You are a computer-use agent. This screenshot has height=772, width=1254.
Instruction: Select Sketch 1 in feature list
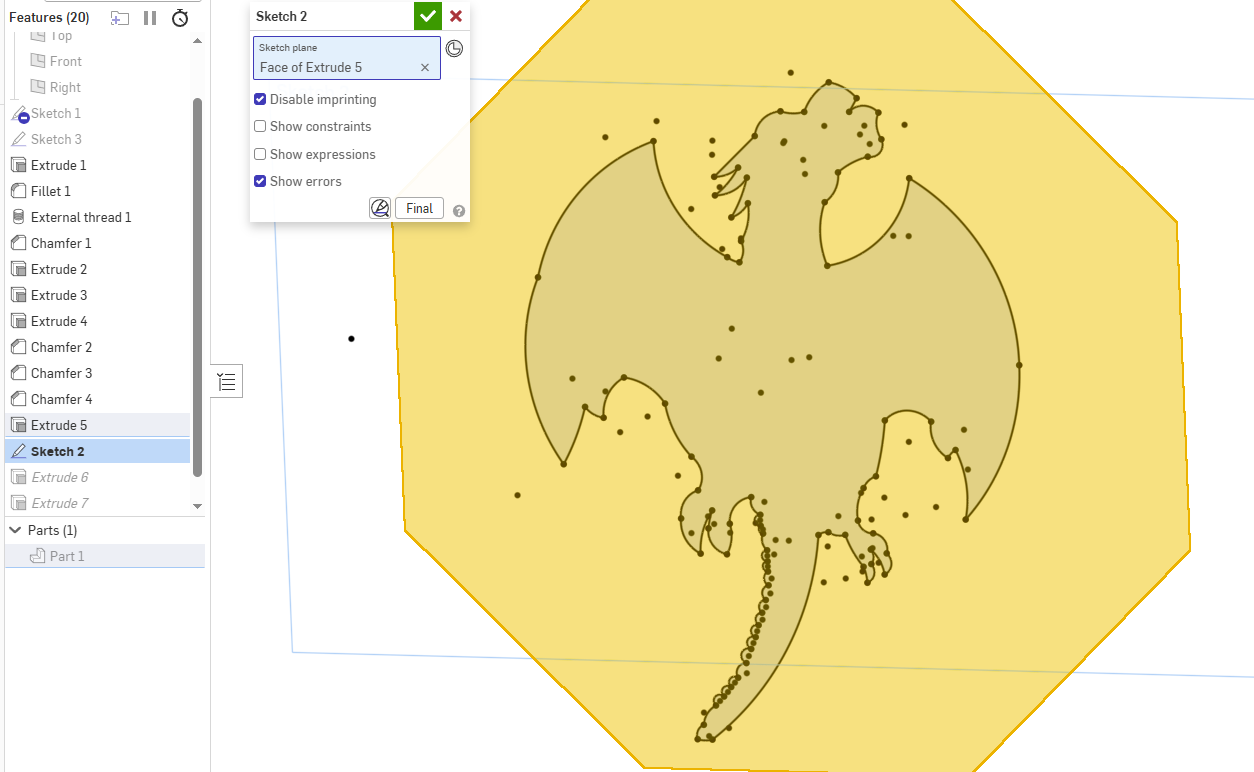[56, 113]
